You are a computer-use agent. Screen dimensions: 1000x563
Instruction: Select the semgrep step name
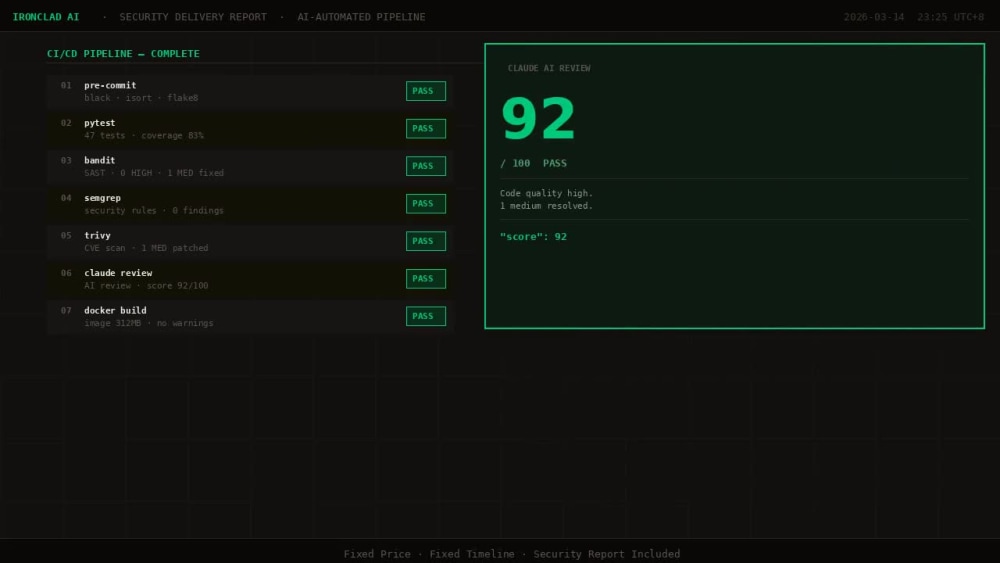click(102, 198)
